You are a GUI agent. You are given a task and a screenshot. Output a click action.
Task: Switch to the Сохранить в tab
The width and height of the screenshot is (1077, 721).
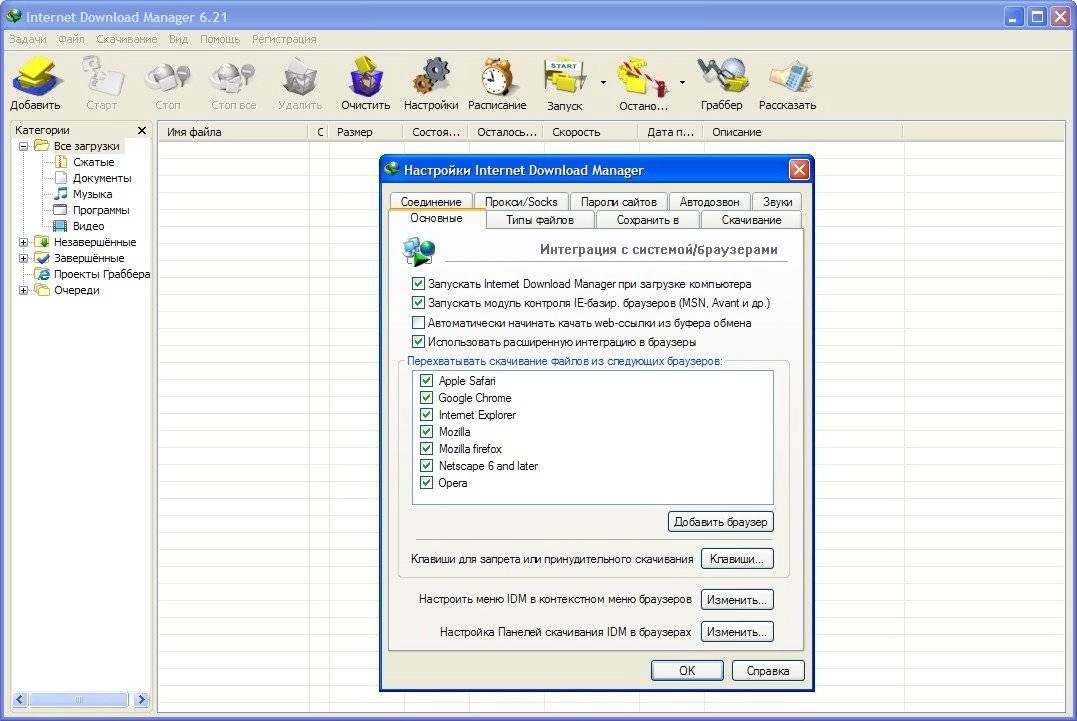coord(648,220)
